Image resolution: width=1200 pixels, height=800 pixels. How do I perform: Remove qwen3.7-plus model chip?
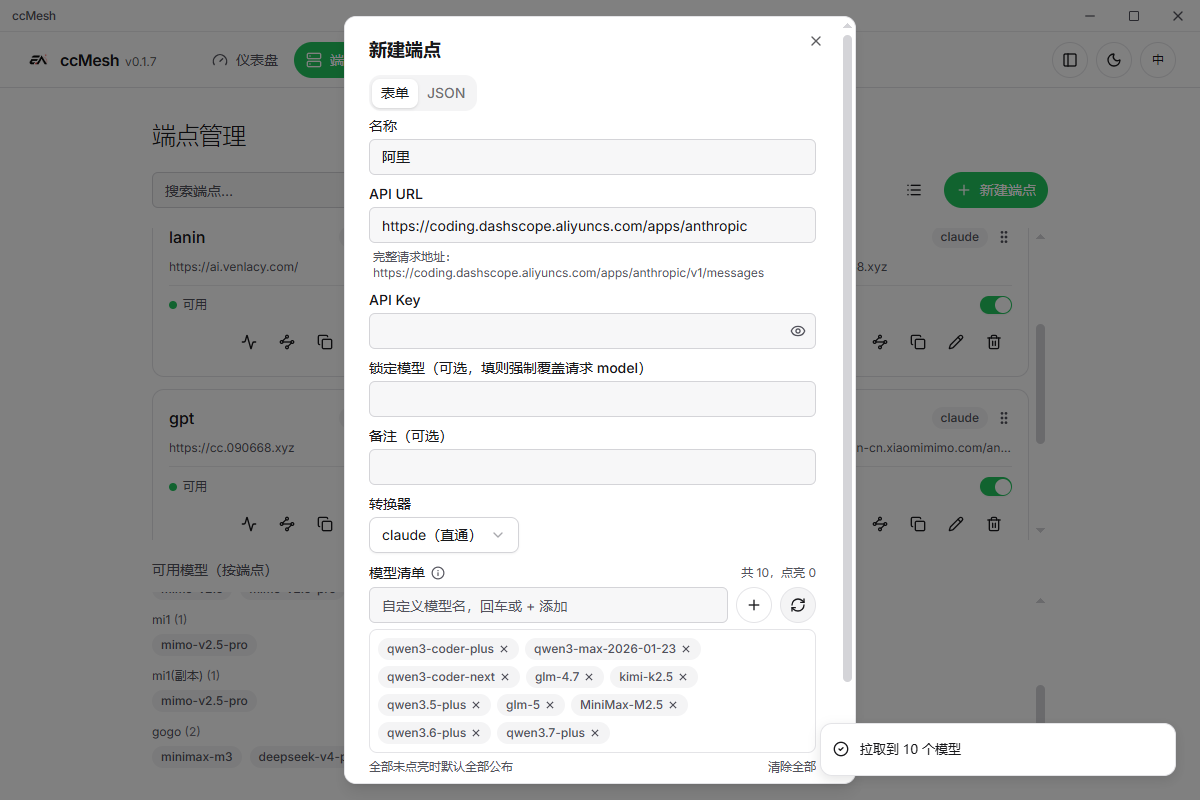[x=595, y=733]
